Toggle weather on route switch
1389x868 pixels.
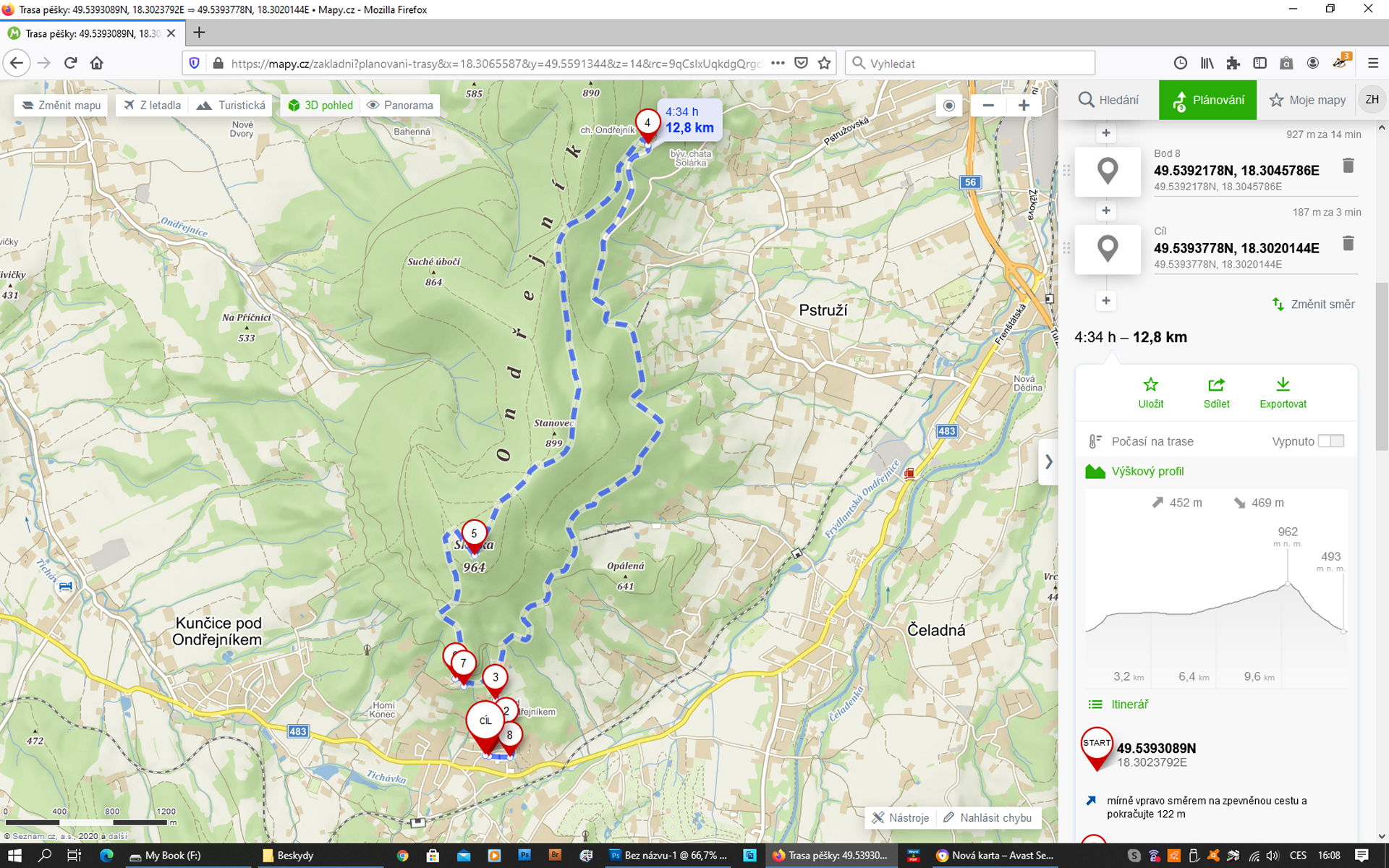coord(1330,441)
